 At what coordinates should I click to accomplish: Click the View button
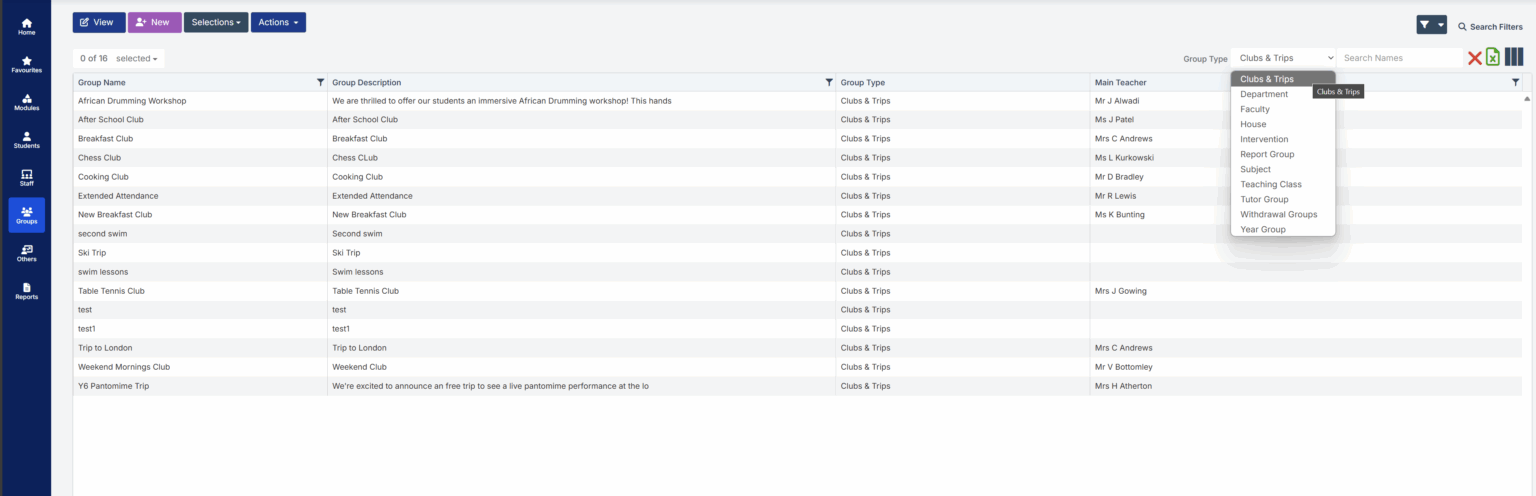coord(98,22)
